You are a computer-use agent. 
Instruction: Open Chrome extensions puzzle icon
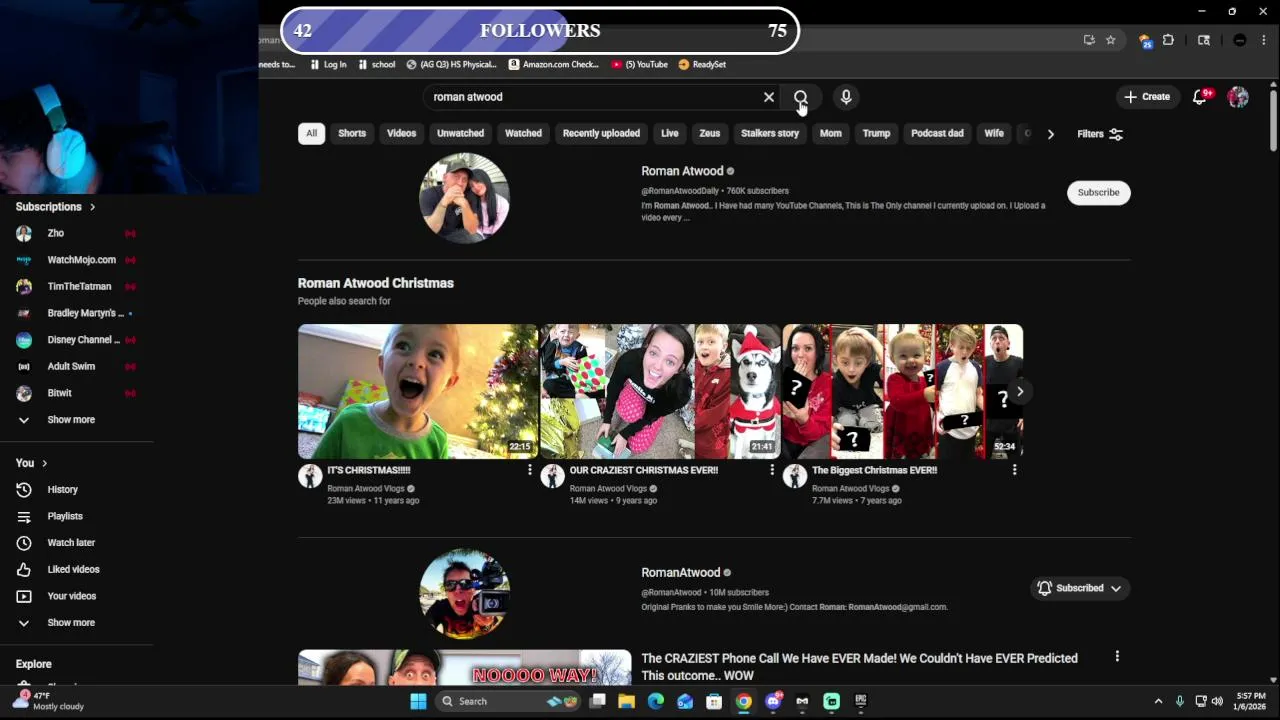click(1168, 40)
